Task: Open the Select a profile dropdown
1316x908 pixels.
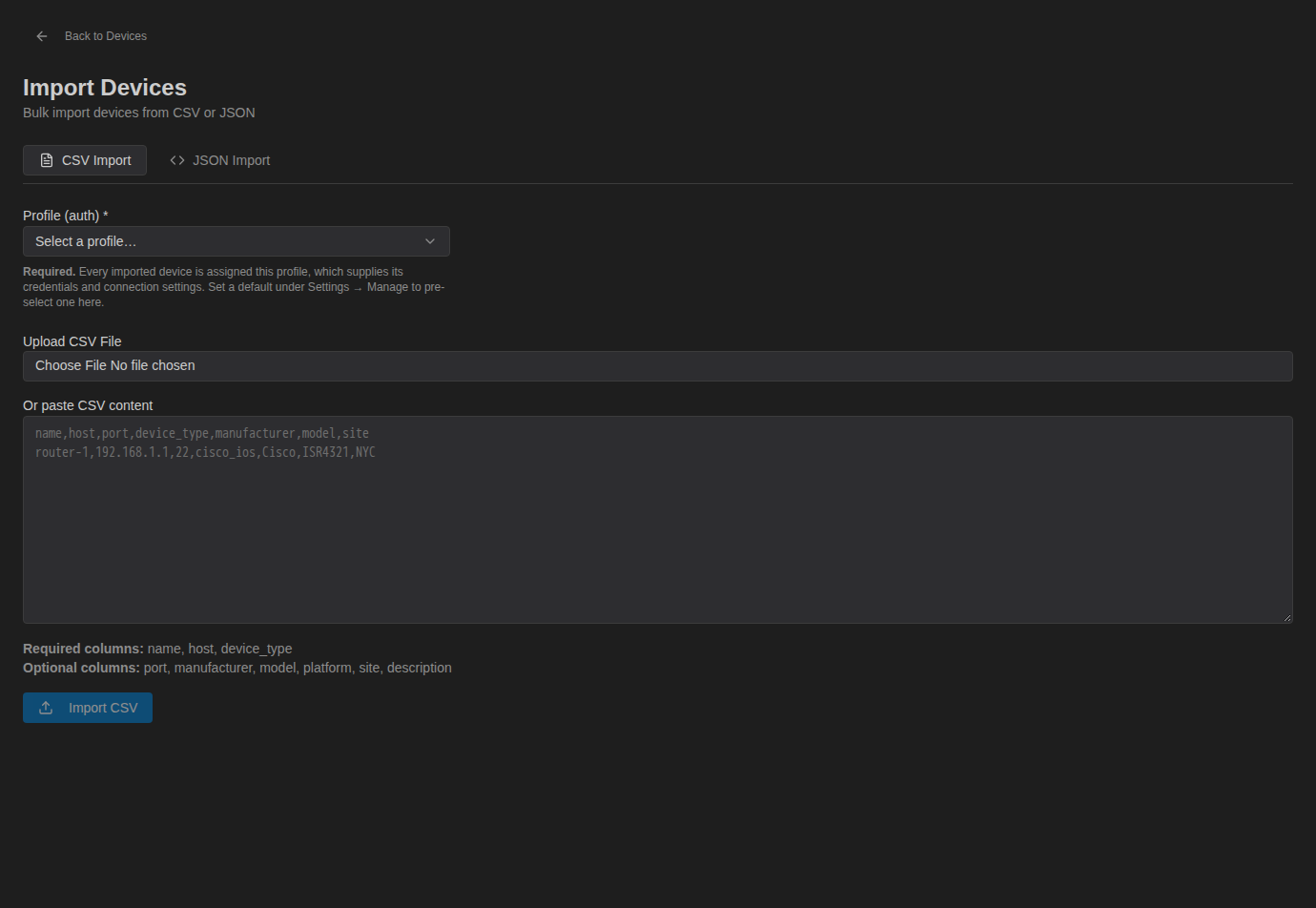Action: pyautogui.click(x=236, y=241)
